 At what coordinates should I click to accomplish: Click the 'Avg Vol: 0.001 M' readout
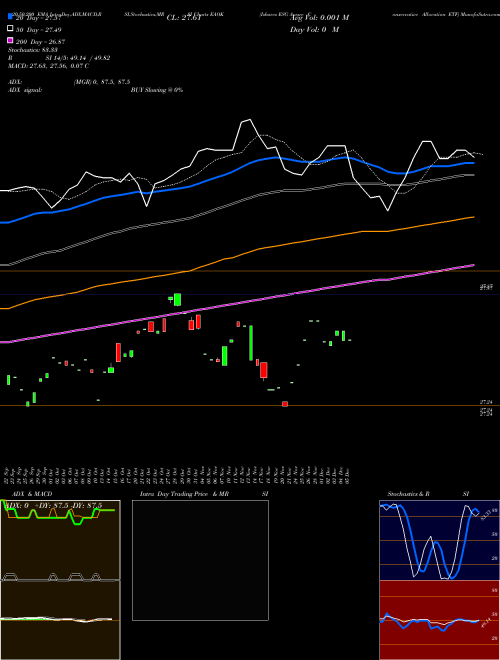[319, 18]
